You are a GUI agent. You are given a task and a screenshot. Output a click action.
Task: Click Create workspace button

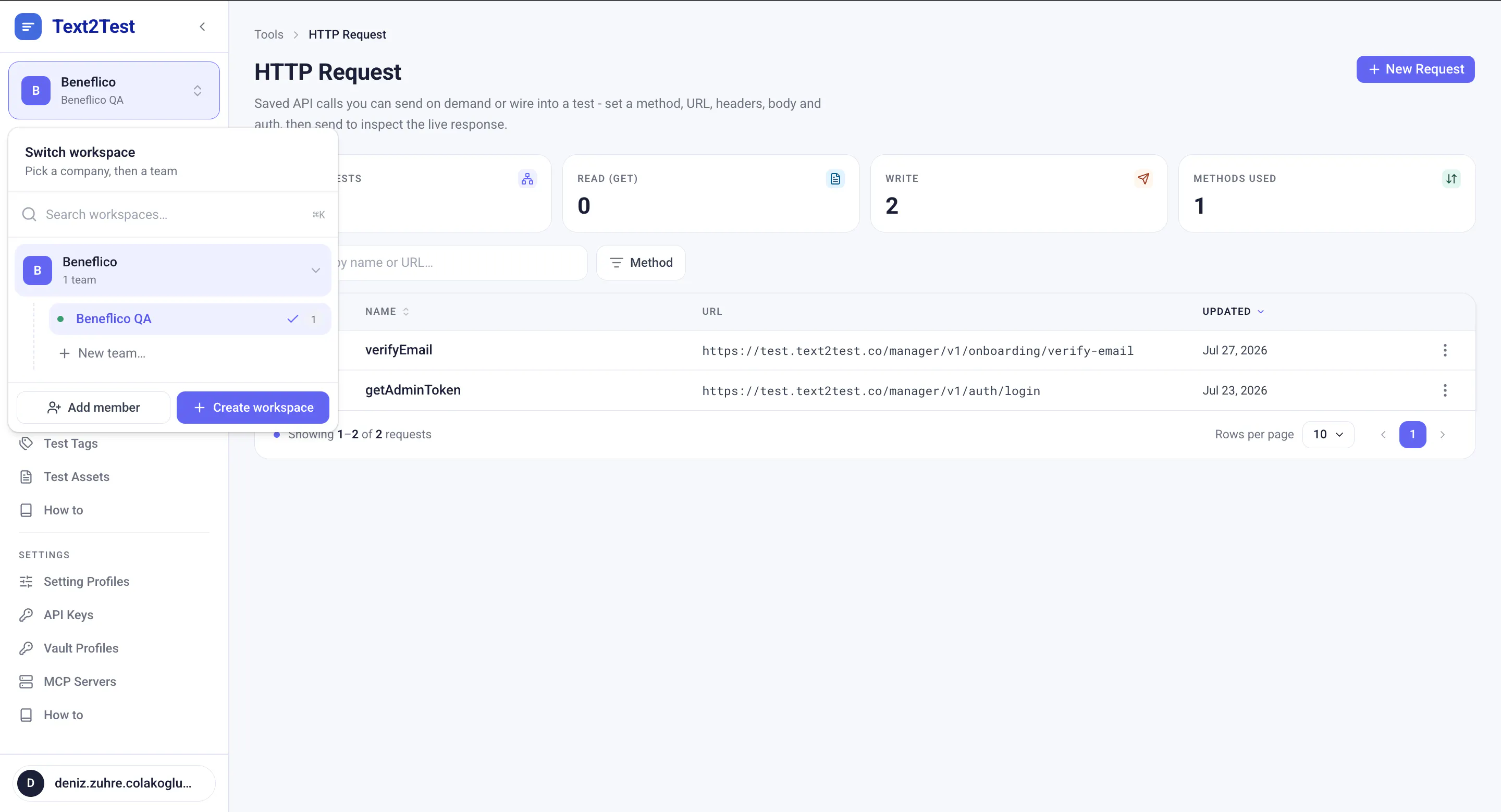point(253,407)
